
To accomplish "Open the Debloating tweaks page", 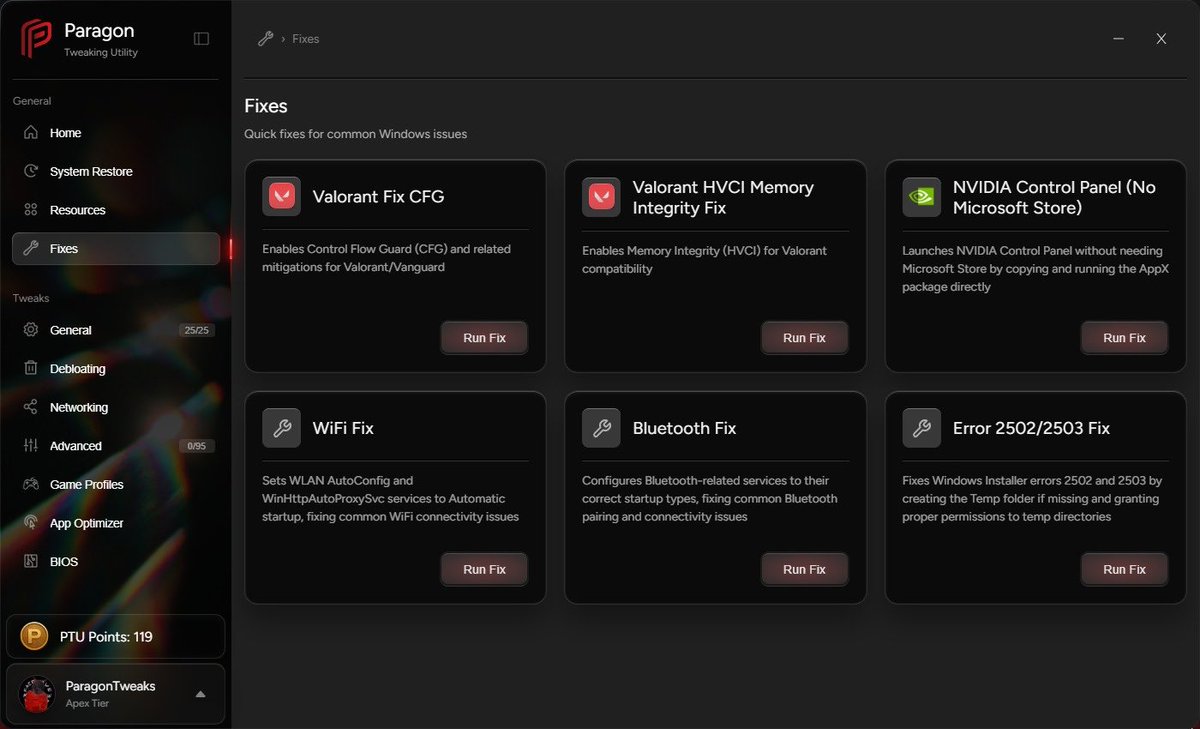I will [x=116, y=369].
